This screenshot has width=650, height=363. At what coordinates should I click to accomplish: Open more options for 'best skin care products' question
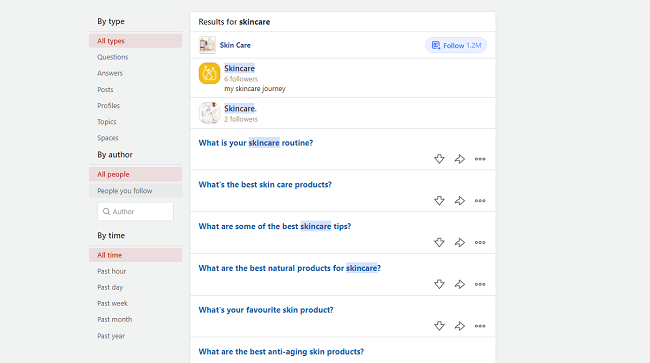click(480, 201)
